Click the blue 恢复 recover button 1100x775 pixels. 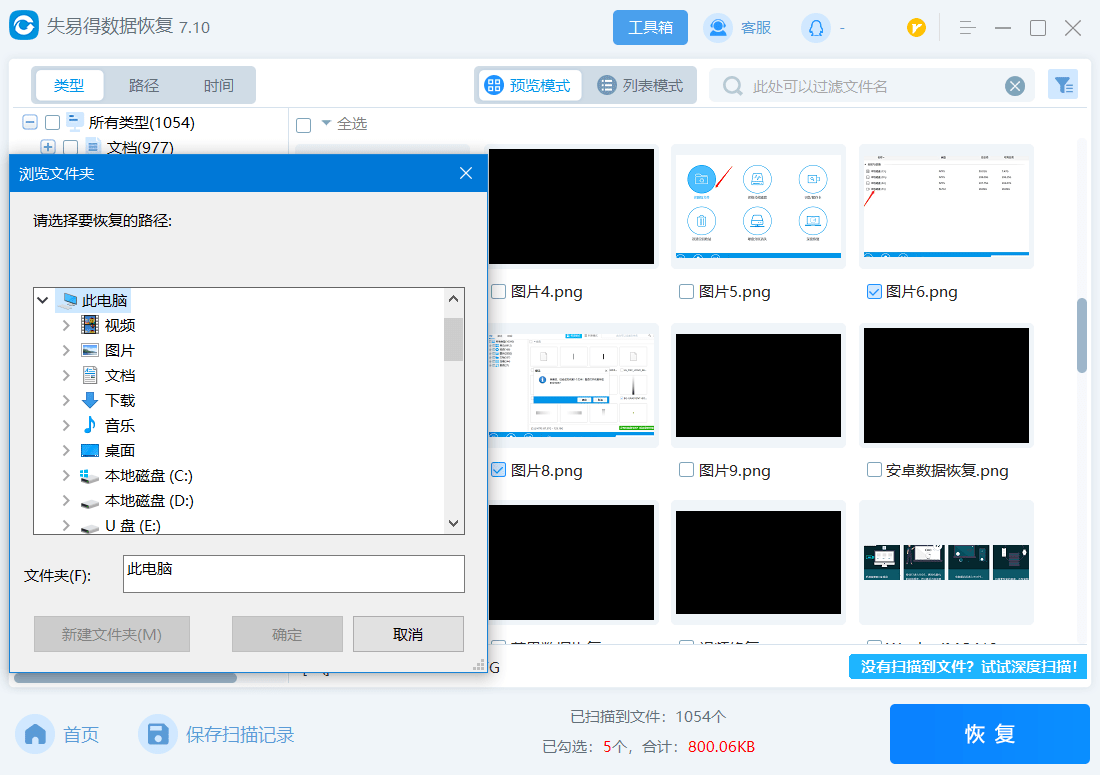[x=989, y=734]
